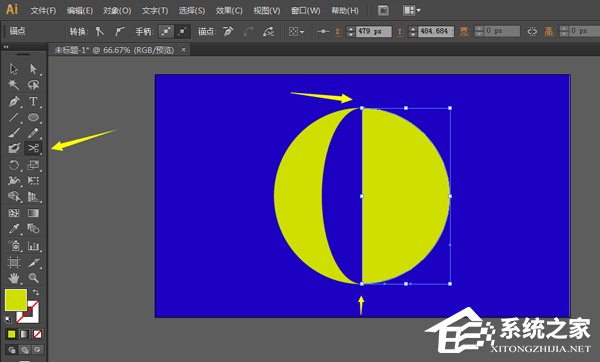The image size is (600, 362).
Task: Click the 宽 width label
Action: click(x=464, y=31)
